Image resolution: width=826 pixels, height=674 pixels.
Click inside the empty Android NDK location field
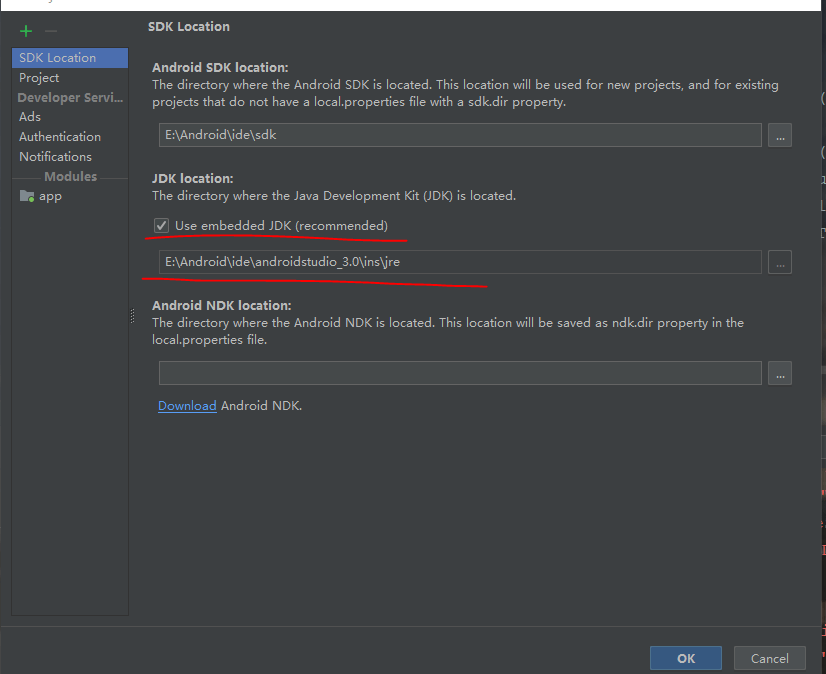click(460, 373)
